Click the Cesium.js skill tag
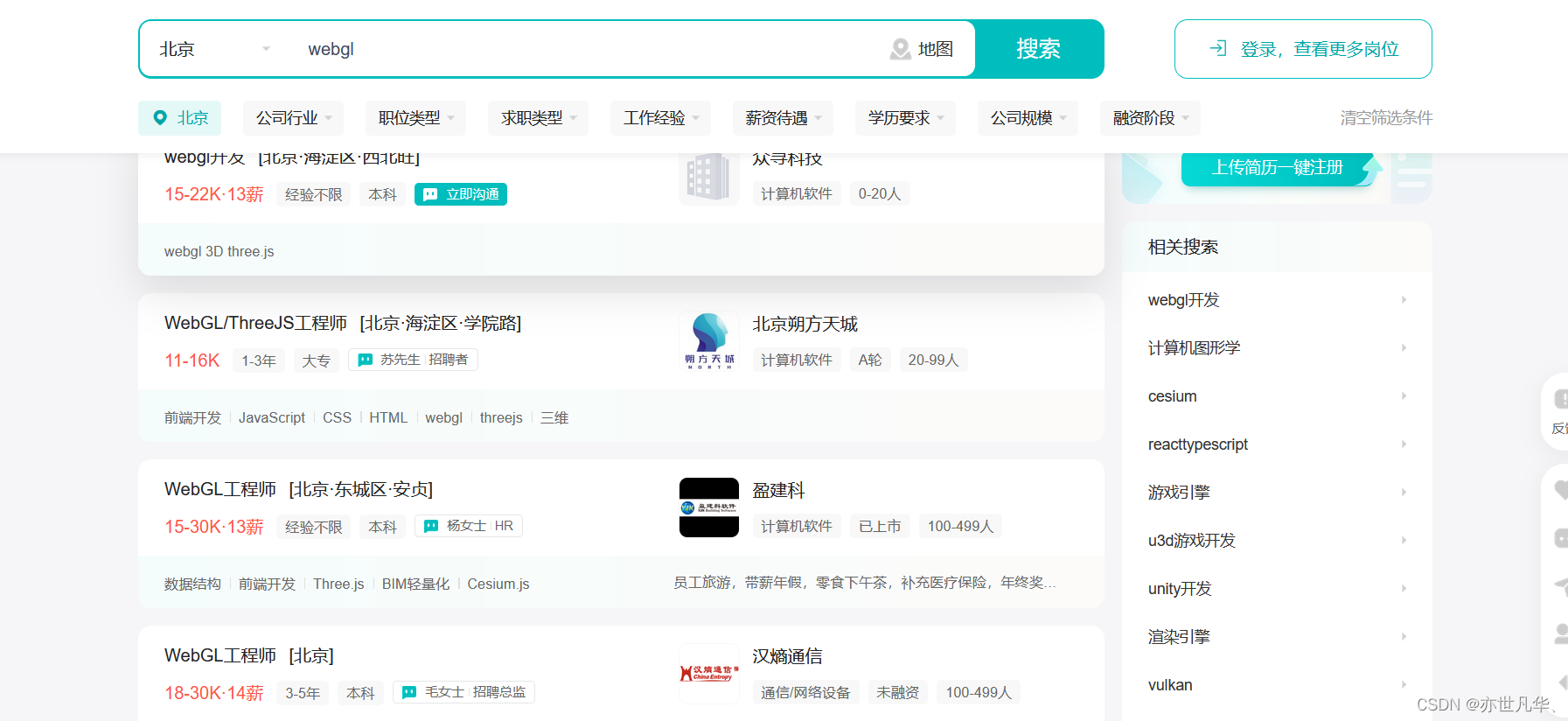The image size is (1568, 721). click(x=498, y=584)
